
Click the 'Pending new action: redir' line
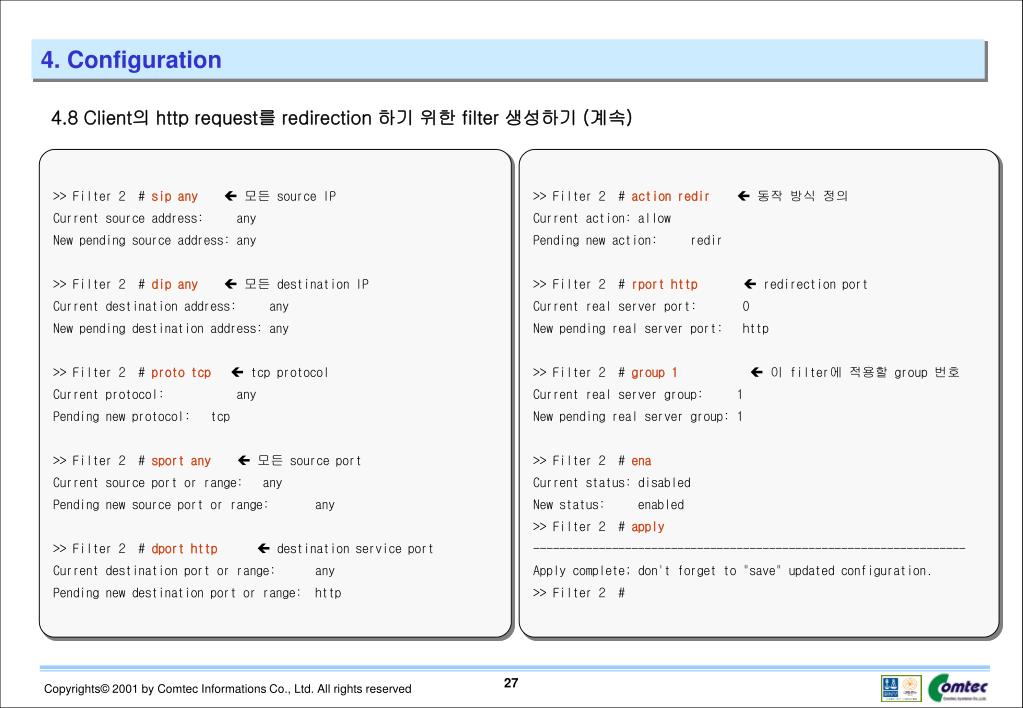(627, 241)
